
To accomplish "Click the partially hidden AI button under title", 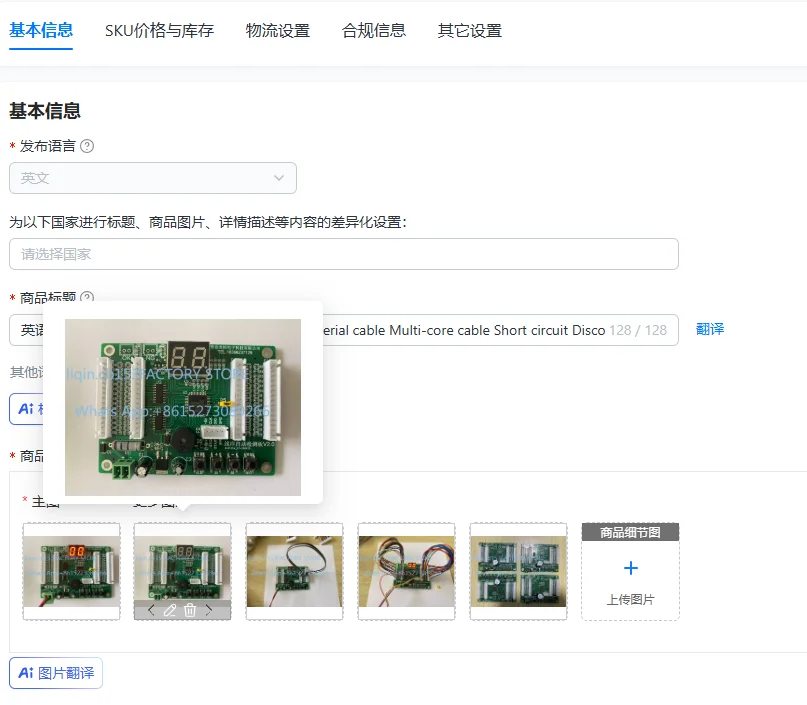I will pyautogui.click(x=27, y=409).
